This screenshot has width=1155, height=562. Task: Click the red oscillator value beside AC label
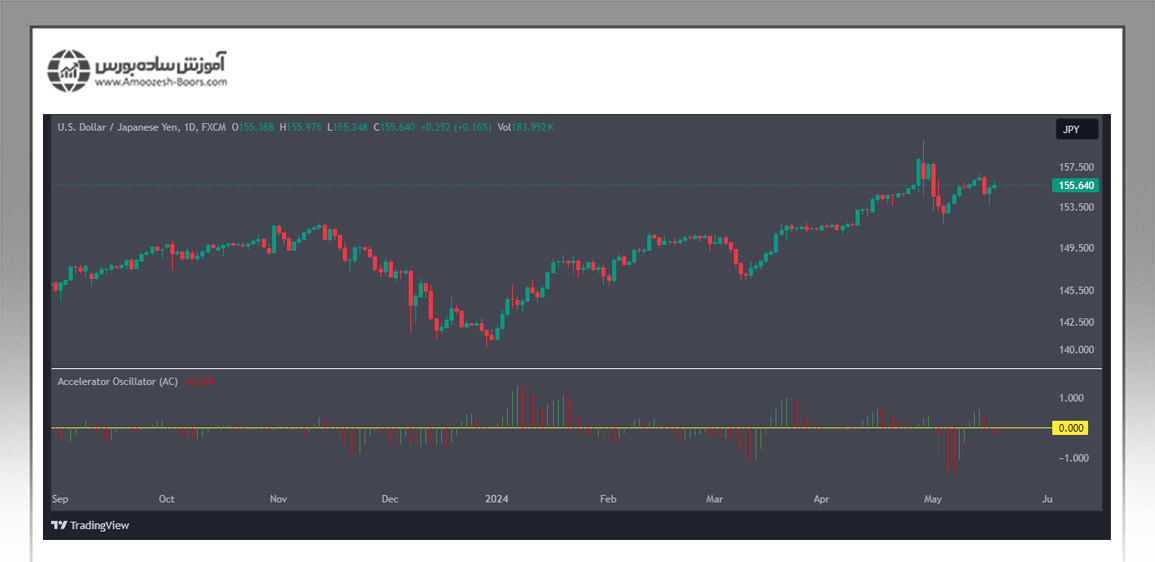coord(200,382)
